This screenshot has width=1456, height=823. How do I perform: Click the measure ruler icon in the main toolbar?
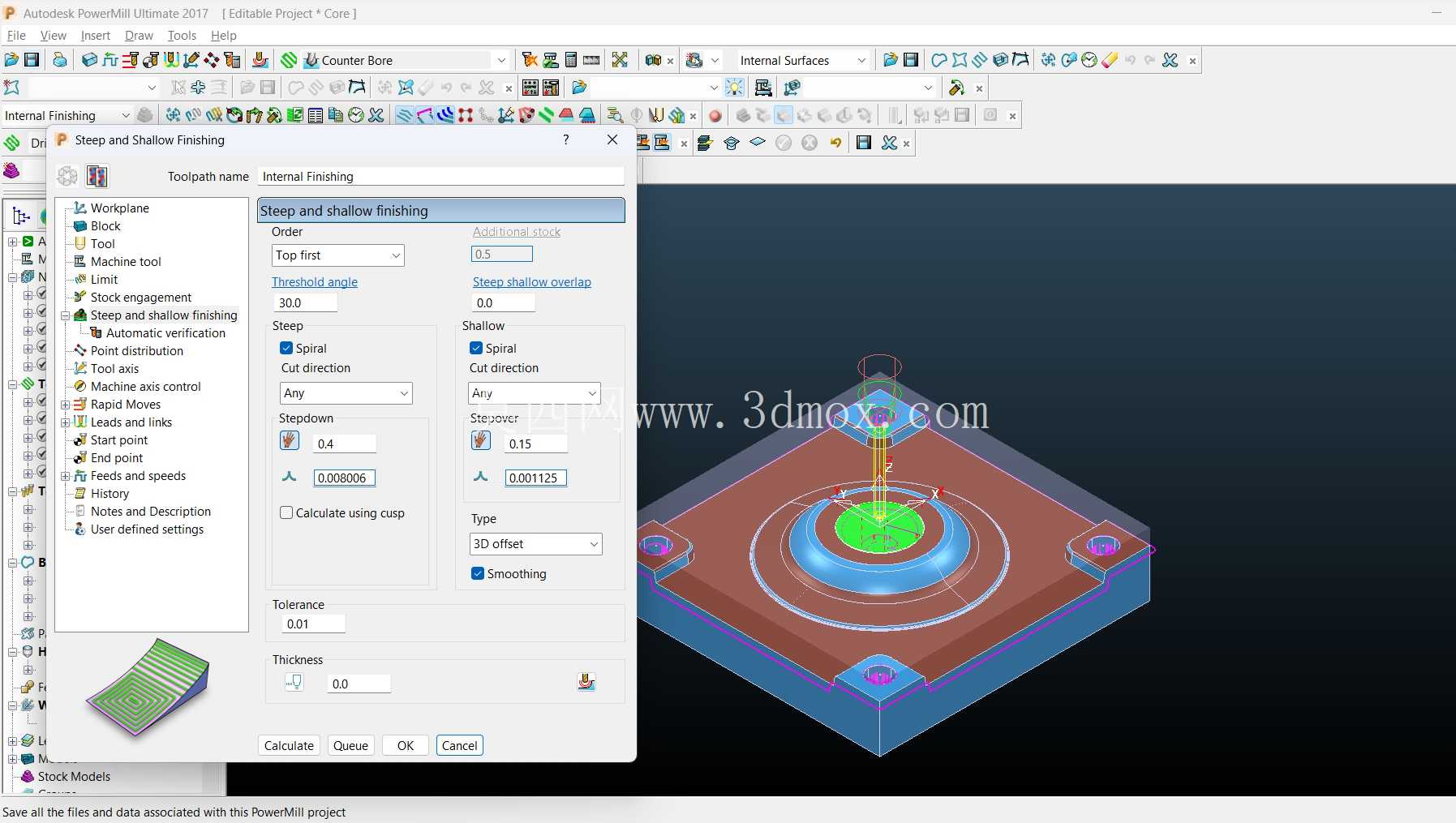pyautogui.click(x=591, y=60)
